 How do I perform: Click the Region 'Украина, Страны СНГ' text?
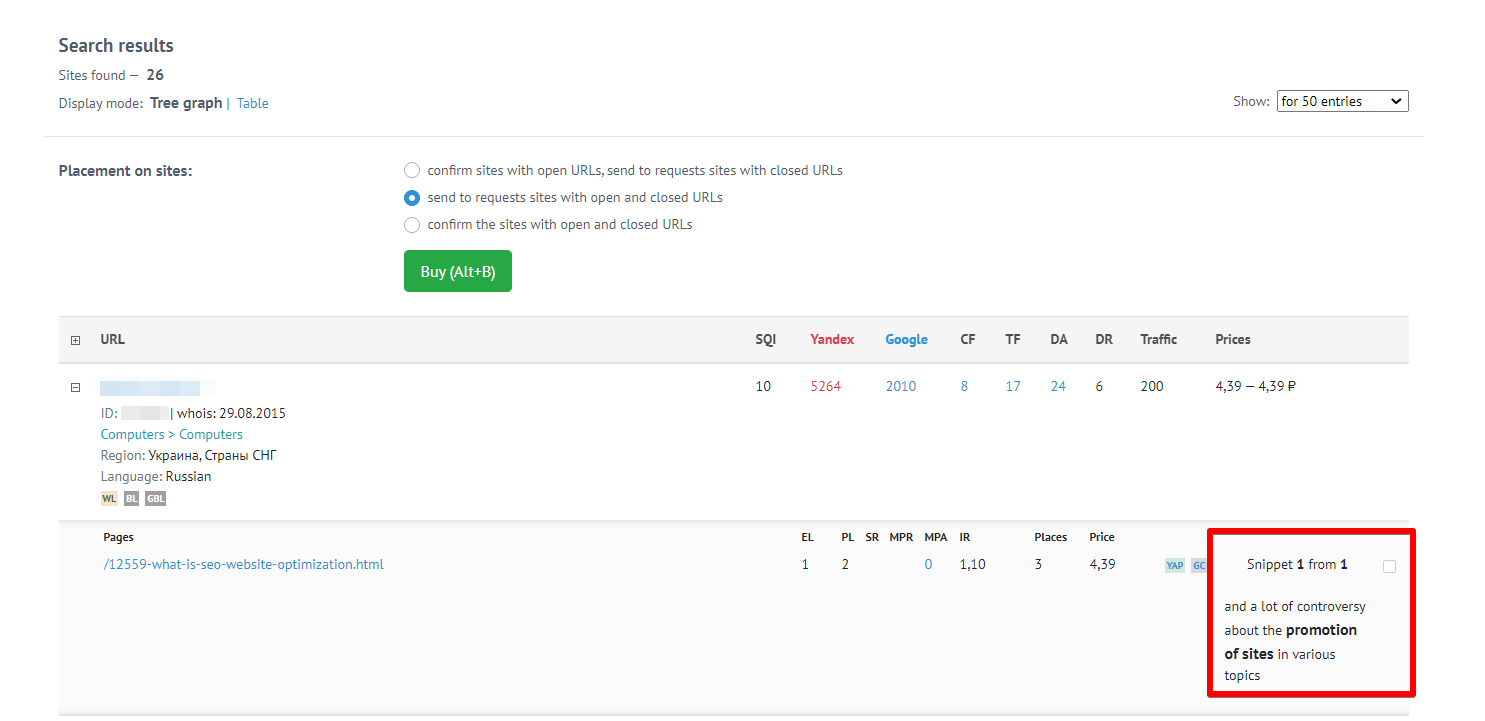pos(212,455)
